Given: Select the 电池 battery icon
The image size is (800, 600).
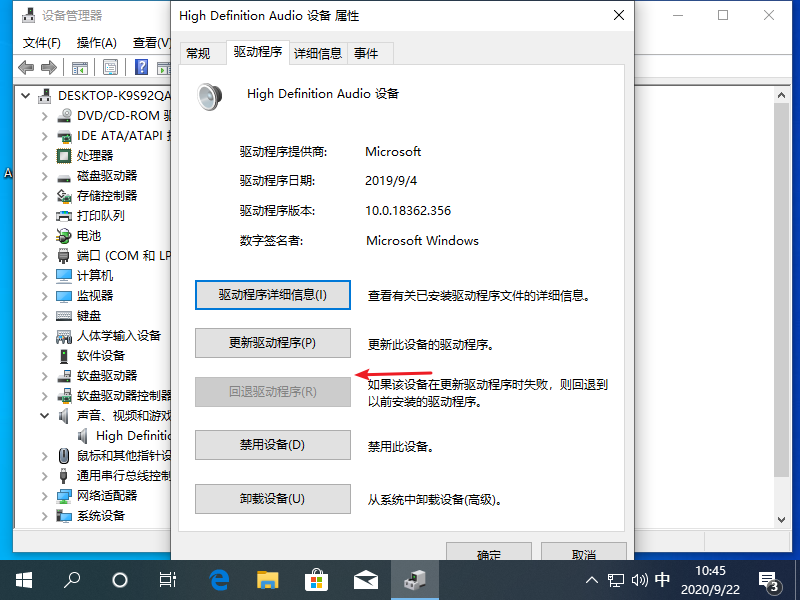Looking at the screenshot, I should [64, 236].
